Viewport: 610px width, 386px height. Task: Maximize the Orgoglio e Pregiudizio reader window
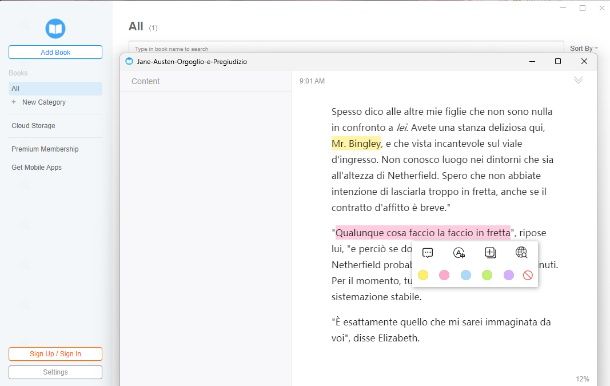557,61
